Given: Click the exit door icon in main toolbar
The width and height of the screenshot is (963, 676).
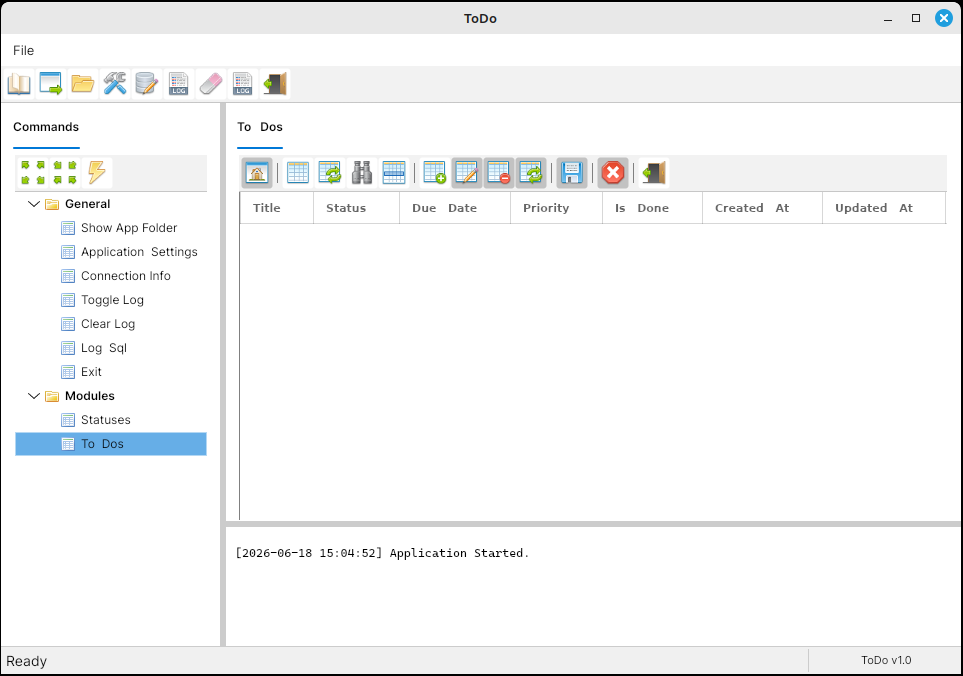Looking at the screenshot, I should pyautogui.click(x=275, y=84).
